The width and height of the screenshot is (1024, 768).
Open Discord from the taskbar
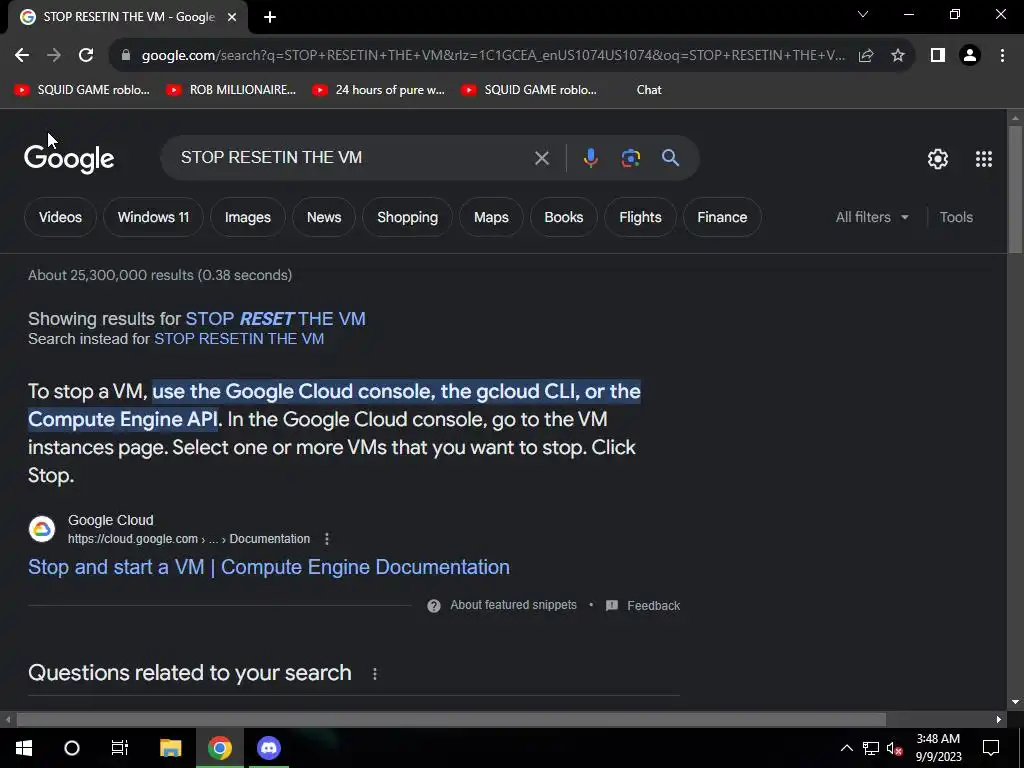click(268, 748)
